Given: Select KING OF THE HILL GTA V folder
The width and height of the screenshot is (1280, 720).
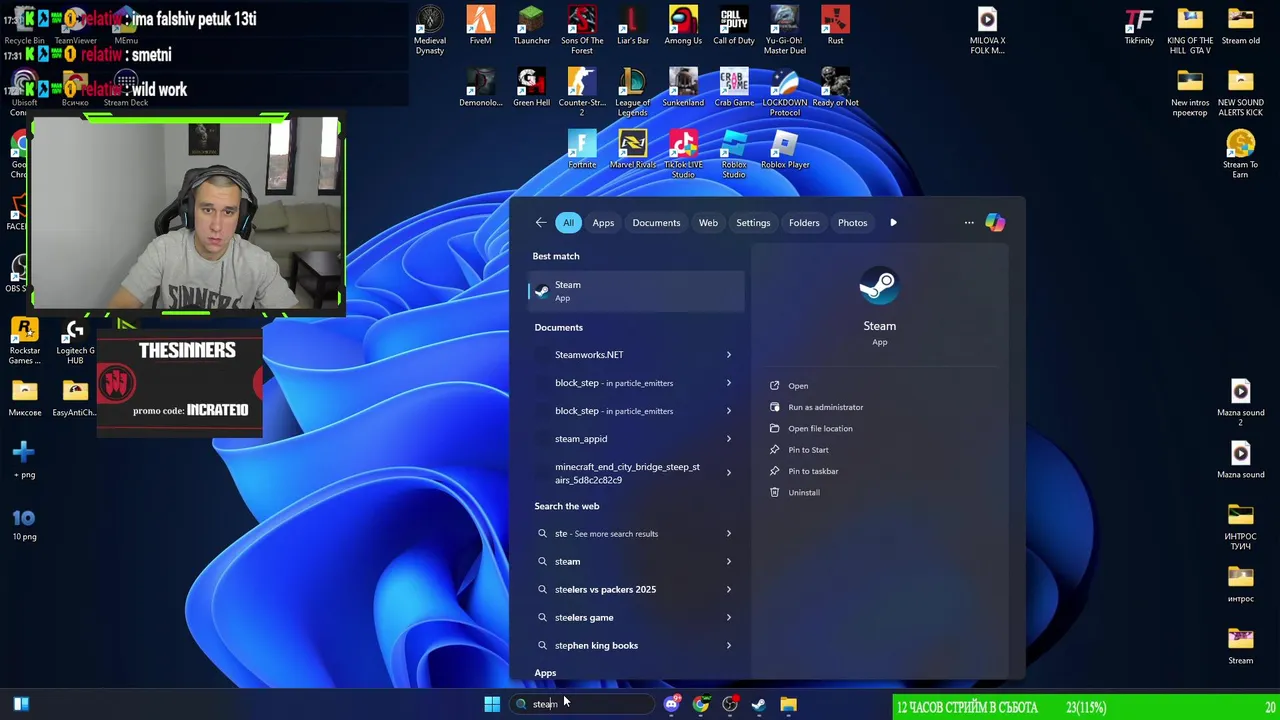Looking at the screenshot, I should (1190, 30).
